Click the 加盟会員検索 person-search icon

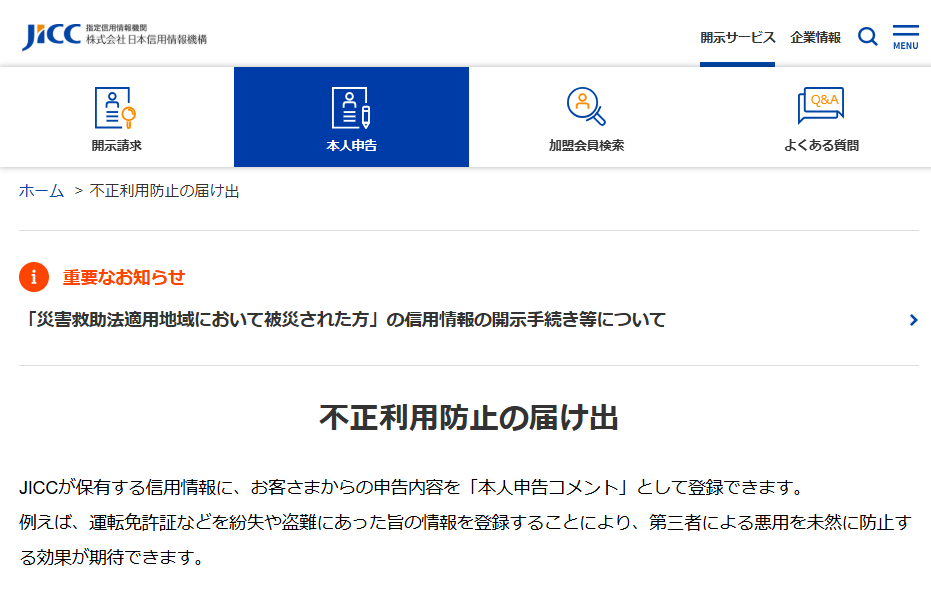[x=586, y=106]
